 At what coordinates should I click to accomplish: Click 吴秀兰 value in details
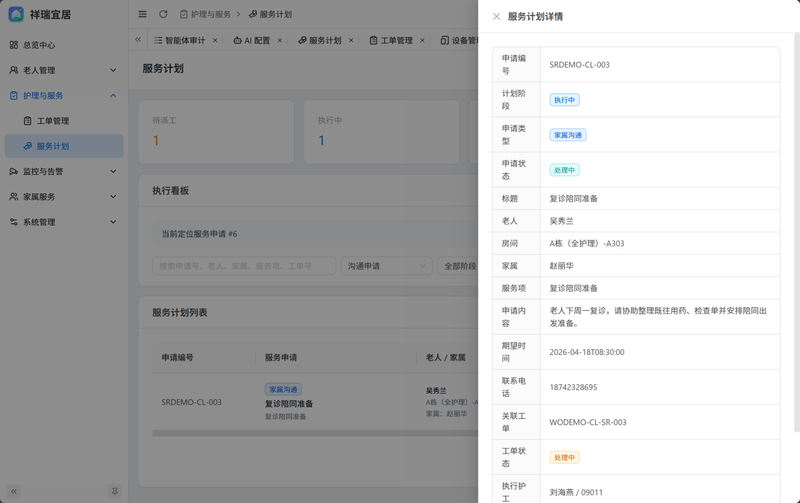click(x=561, y=221)
